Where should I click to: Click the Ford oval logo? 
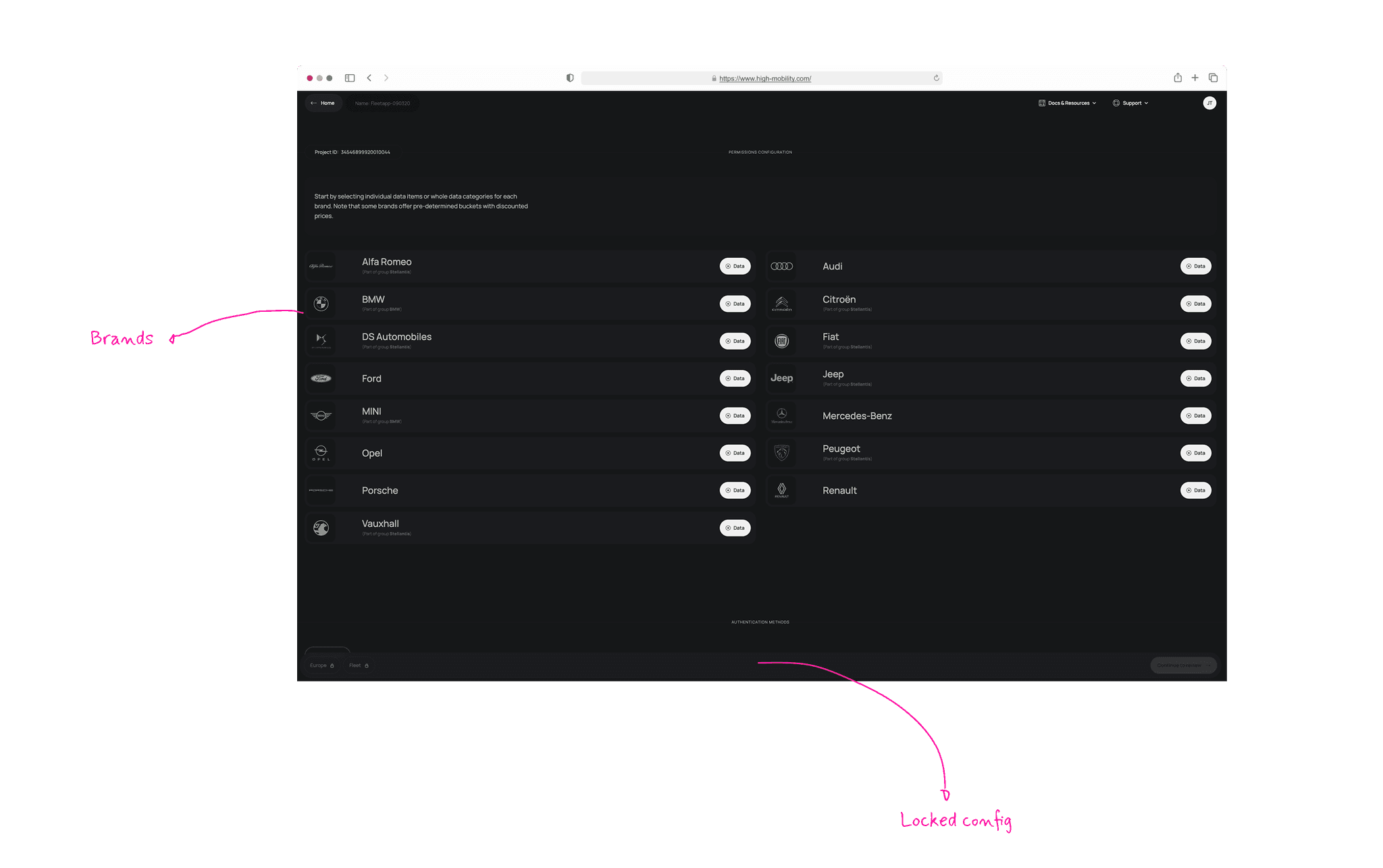click(x=321, y=379)
